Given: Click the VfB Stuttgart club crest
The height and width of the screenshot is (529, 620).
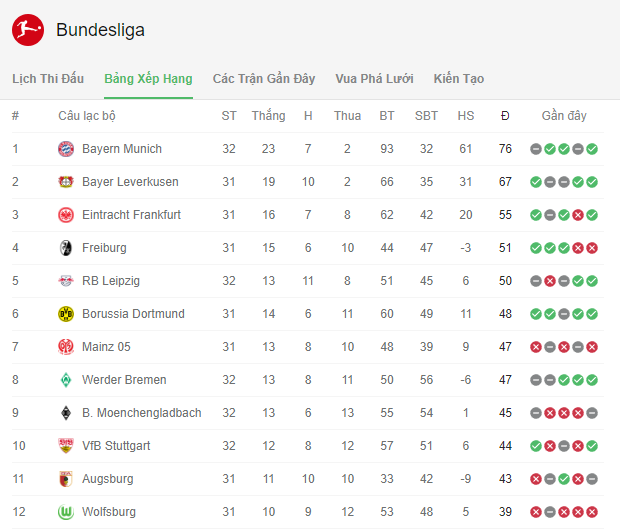Looking at the screenshot, I should [x=66, y=446].
